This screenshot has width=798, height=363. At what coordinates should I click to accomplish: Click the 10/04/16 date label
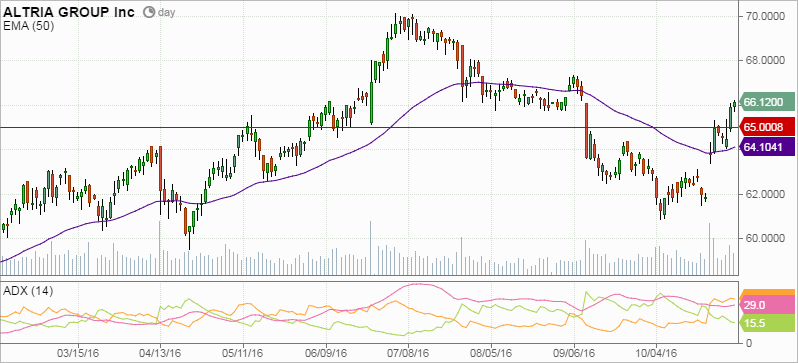point(657,352)
